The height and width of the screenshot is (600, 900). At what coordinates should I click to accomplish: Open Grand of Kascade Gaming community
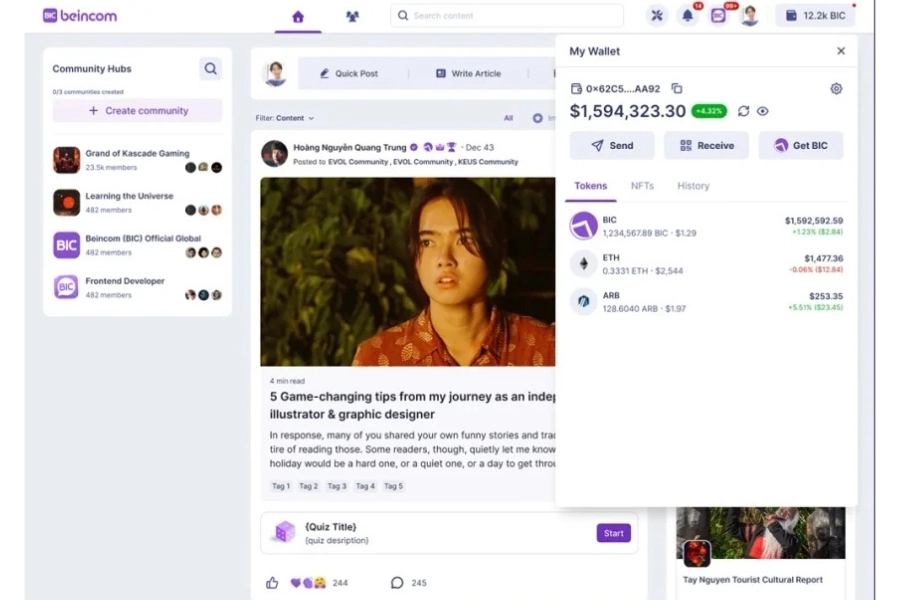(x=138, y=160)
